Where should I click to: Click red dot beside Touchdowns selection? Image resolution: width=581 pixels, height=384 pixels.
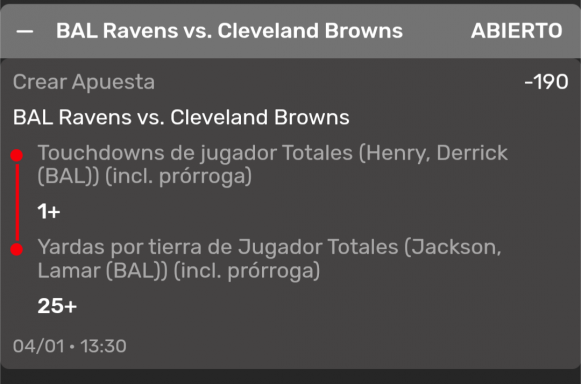point(17,155)
